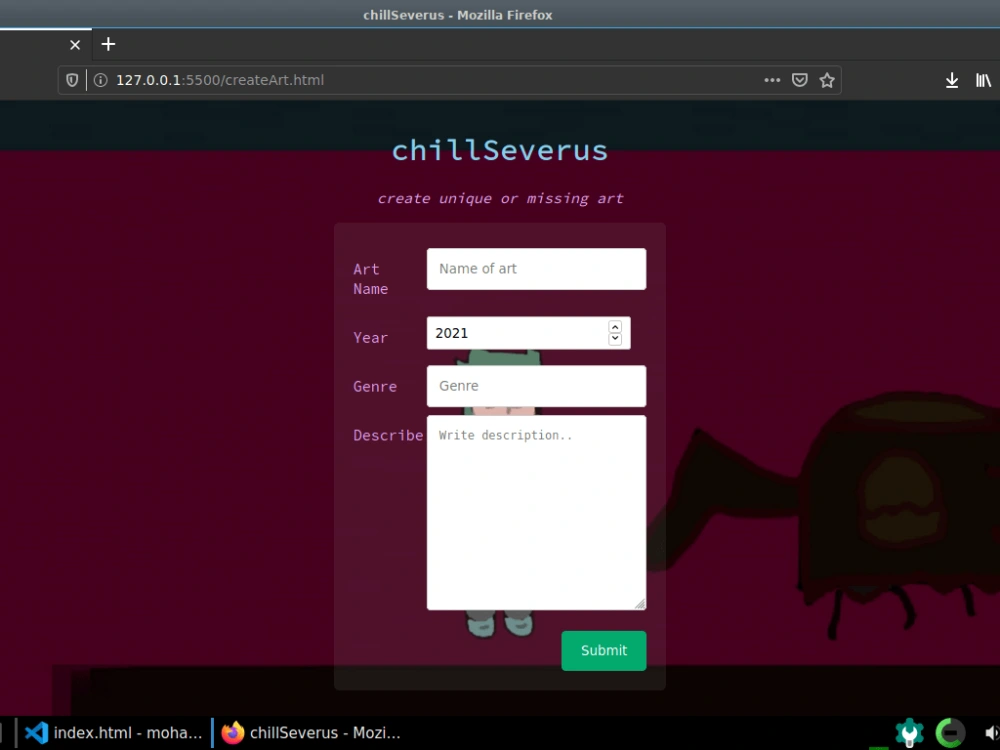Click the address bar URL createArt.html
This screenshot has width=1000, height=750.
point(220,80)
